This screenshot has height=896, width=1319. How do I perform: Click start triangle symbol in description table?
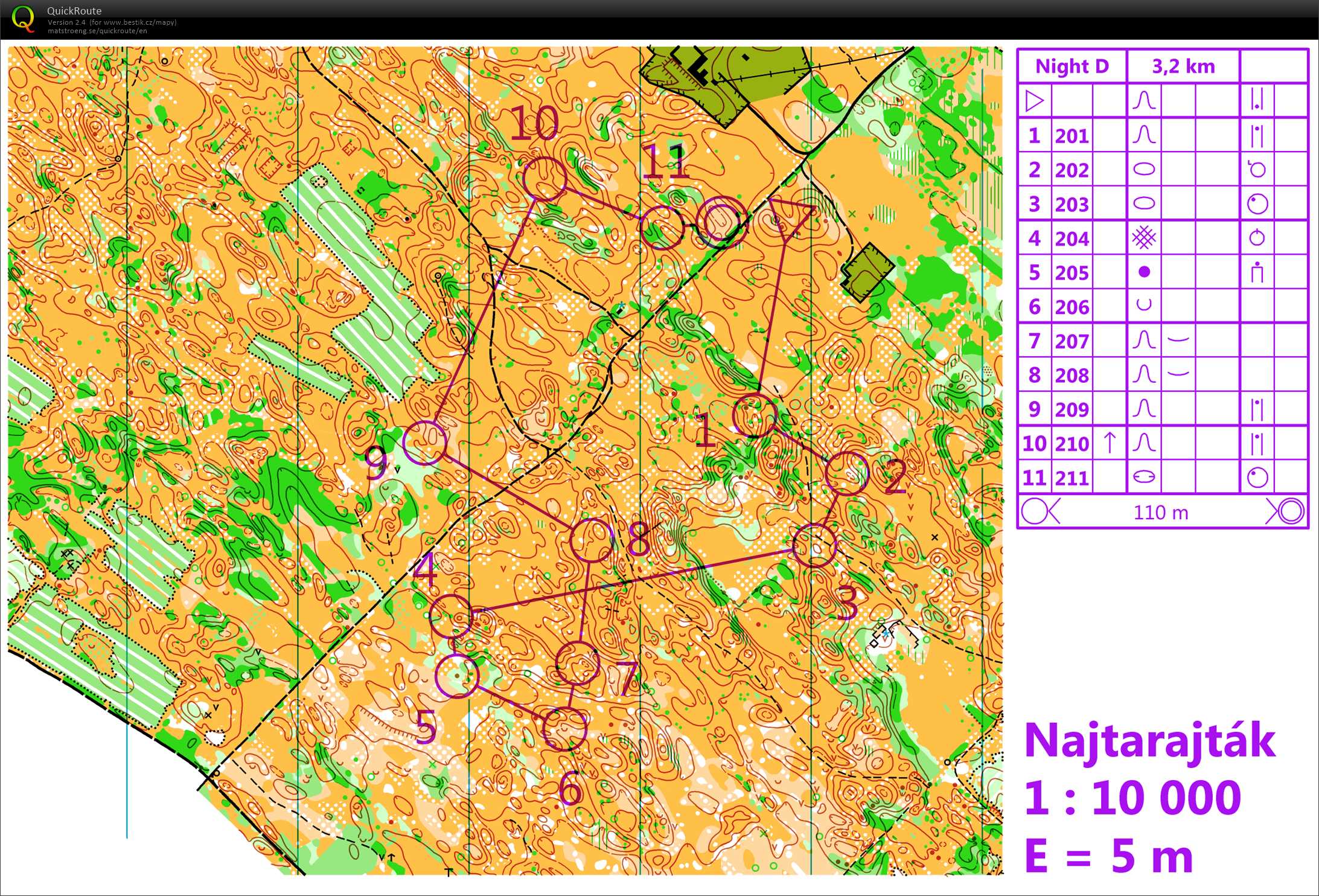1034,100
